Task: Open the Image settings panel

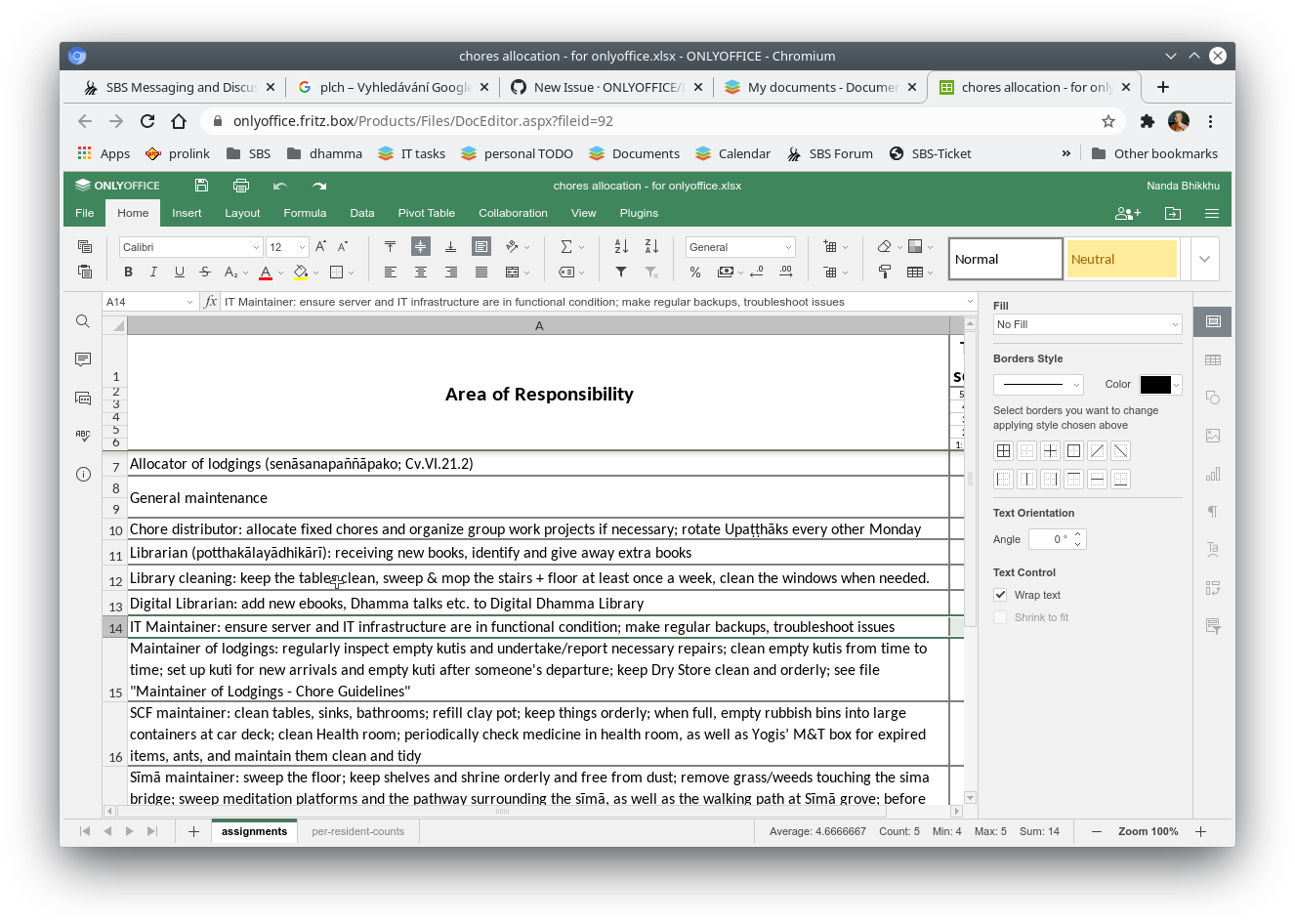Action: (1212, 436)
